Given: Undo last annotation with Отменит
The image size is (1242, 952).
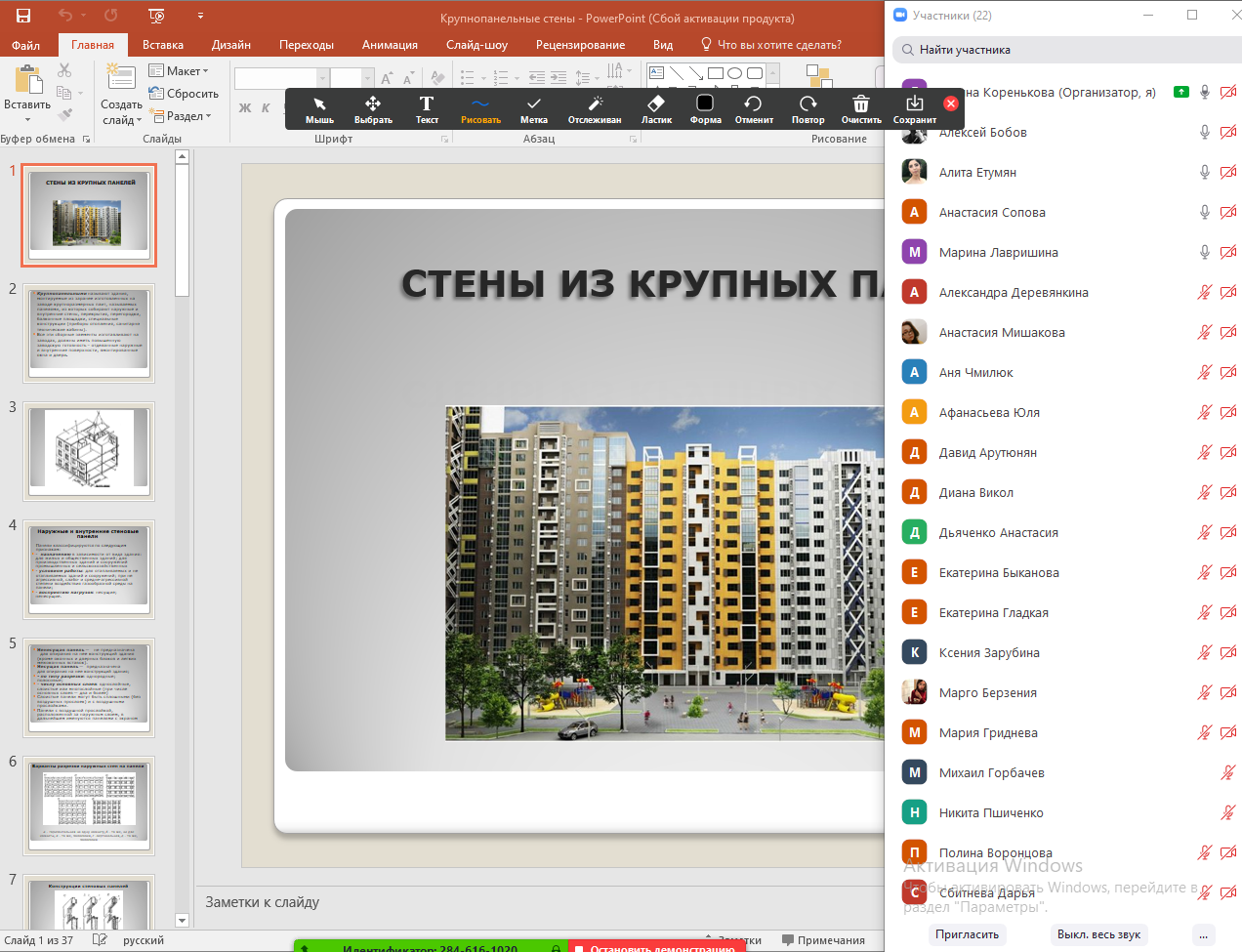Looking at the screenshot, I should click(754, 108).
